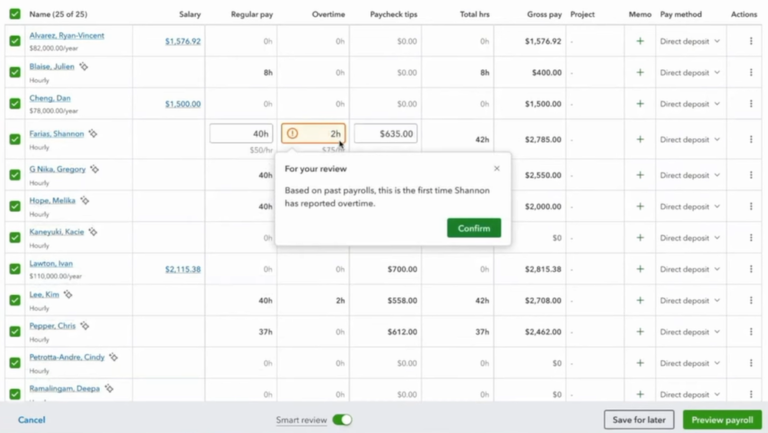
Task: Click the Total hrs column header
Action: pos(475,14)
